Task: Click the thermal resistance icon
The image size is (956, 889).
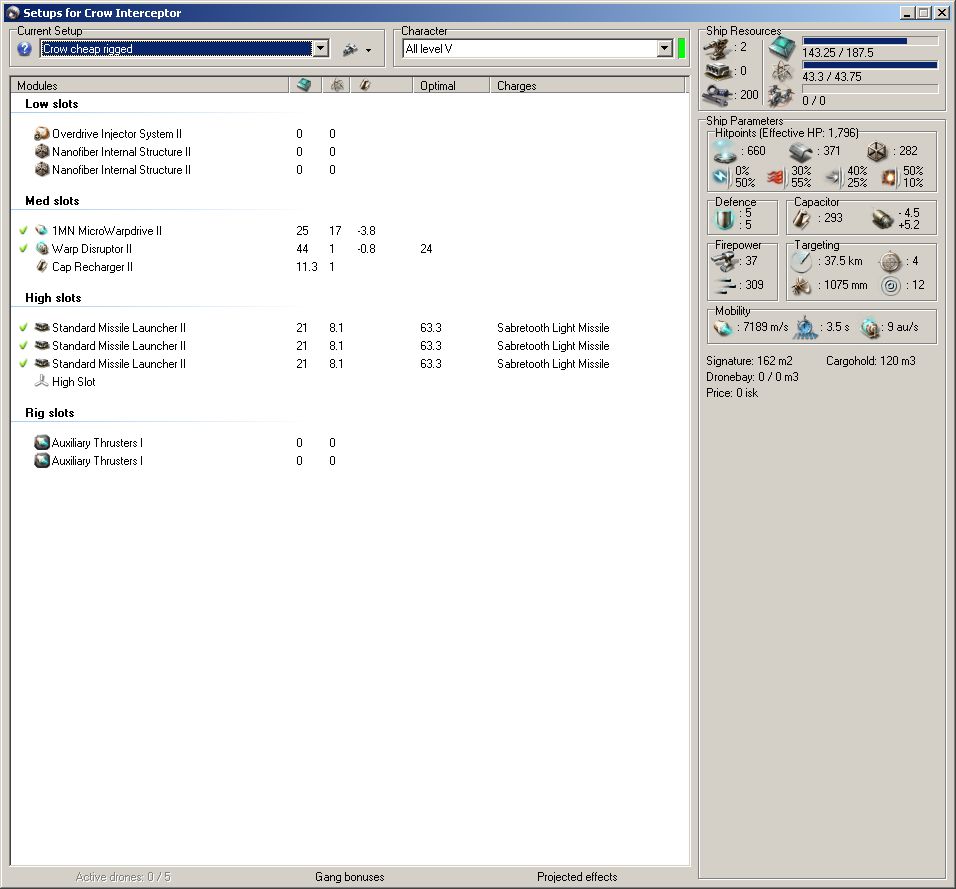Action: click(776, 177)
